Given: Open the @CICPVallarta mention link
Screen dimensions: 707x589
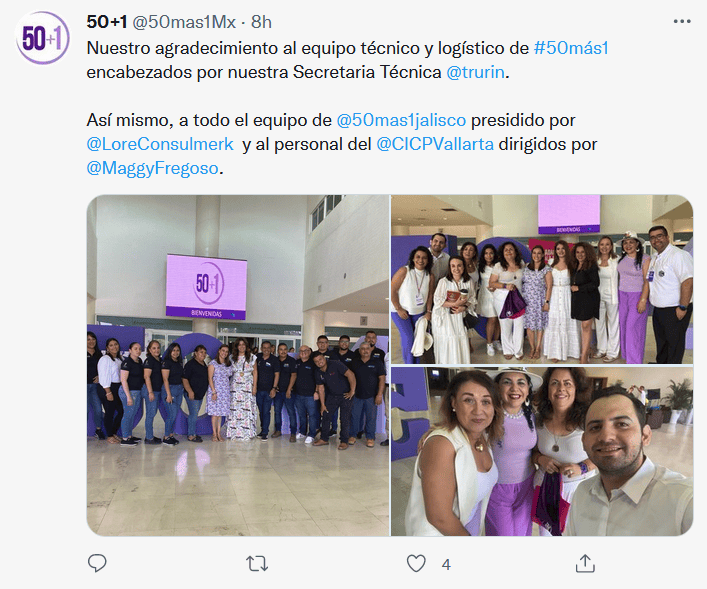Looking at the screenshot, I should [x=435, y=144].
